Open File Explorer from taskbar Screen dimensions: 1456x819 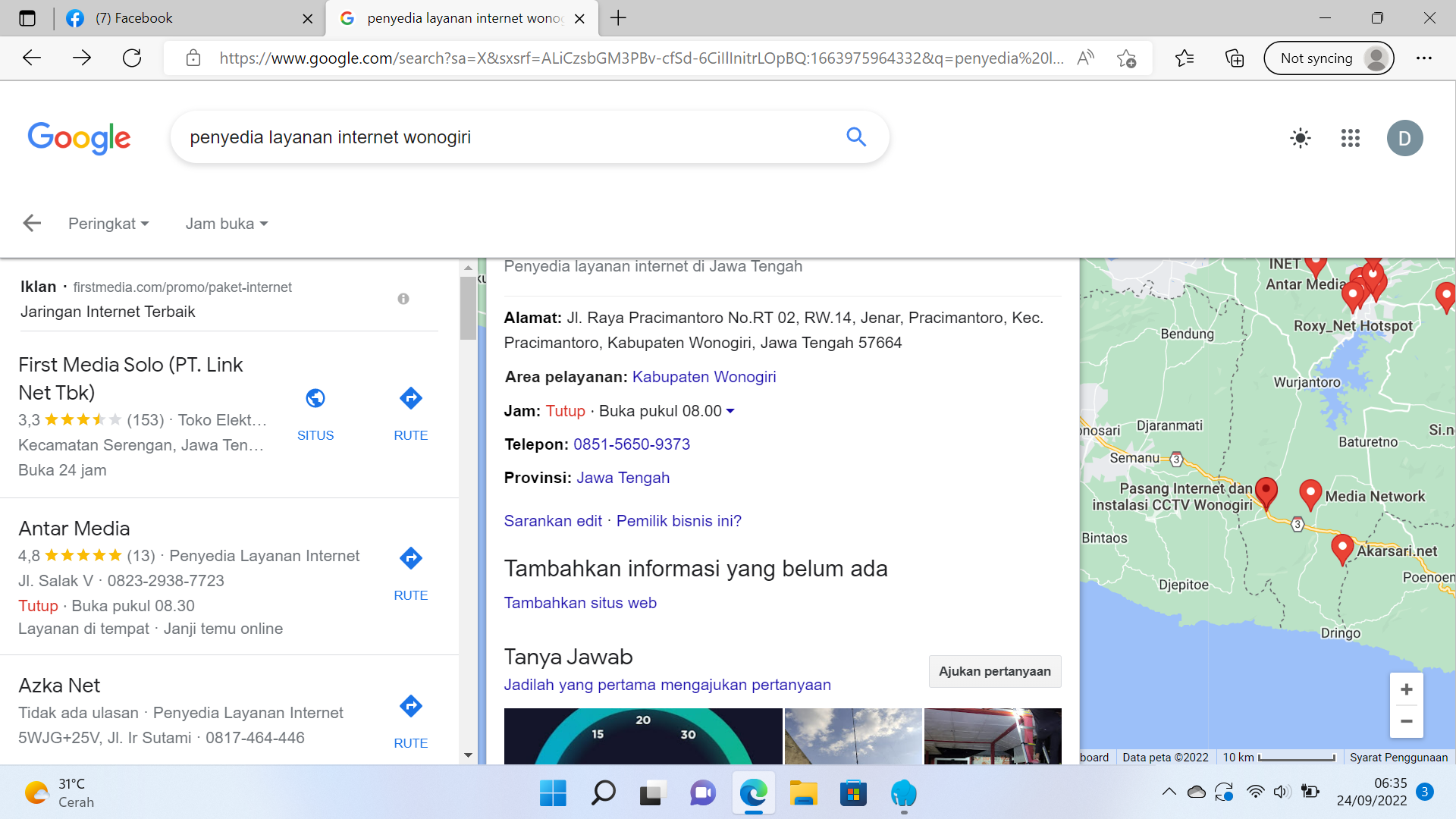tap(803, 793)
